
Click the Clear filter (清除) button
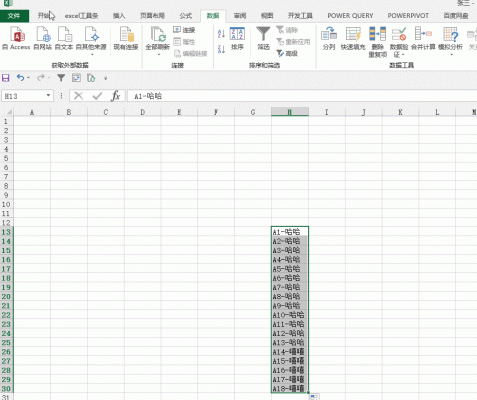pyautogui.click(x=287, y=30)
